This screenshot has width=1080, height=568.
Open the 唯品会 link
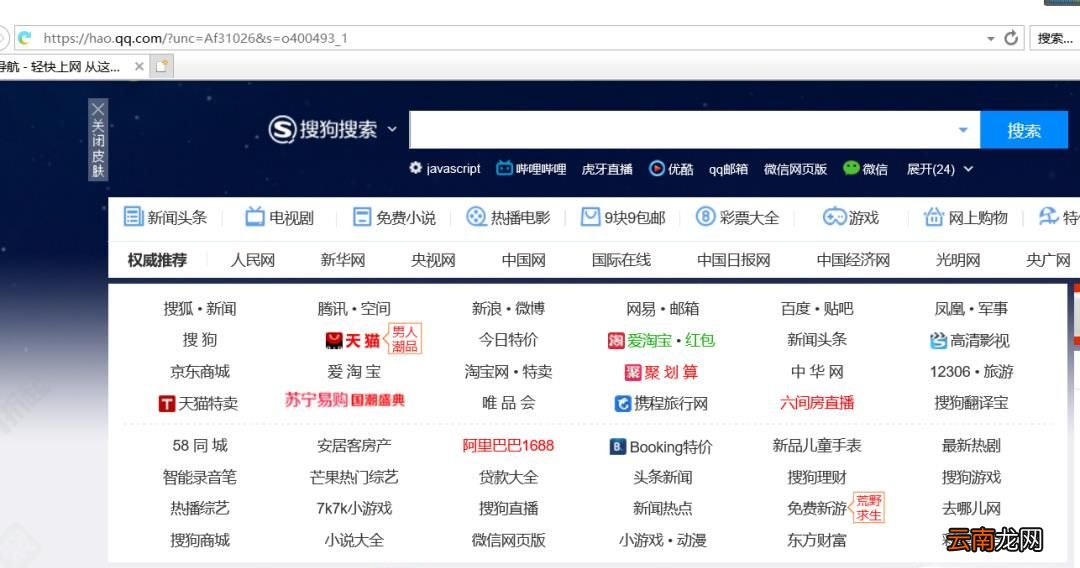pyautogui.click(x=508, y=403)
